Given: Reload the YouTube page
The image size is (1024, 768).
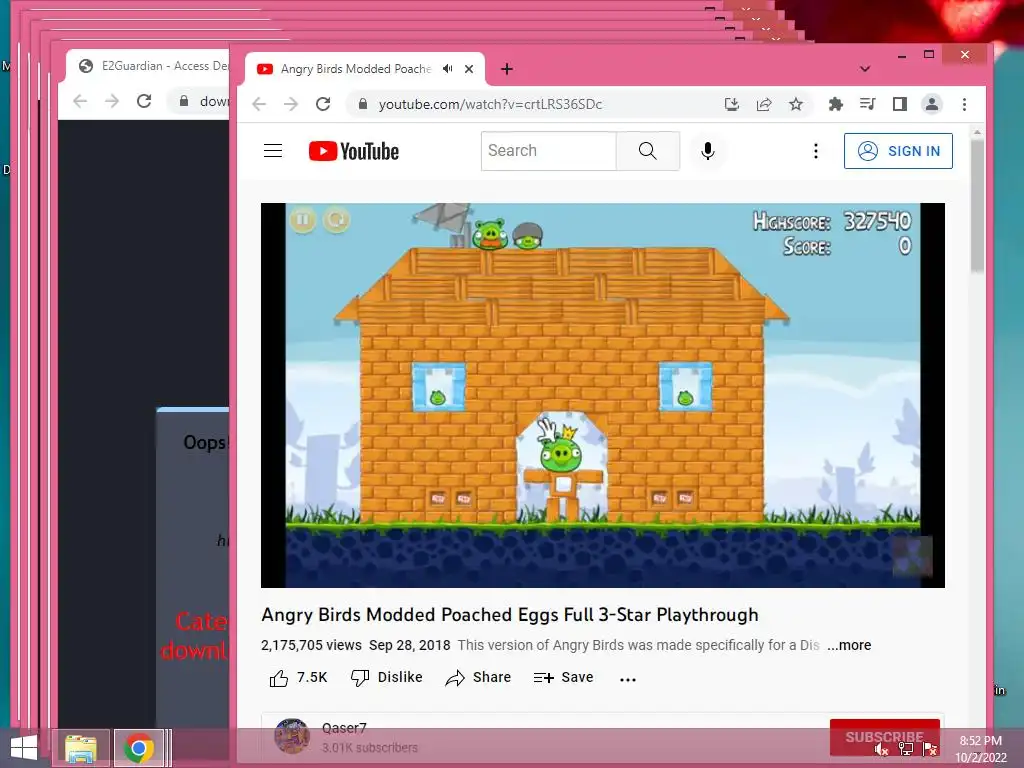Looking at the screenshot, I should tap(323, 104).
